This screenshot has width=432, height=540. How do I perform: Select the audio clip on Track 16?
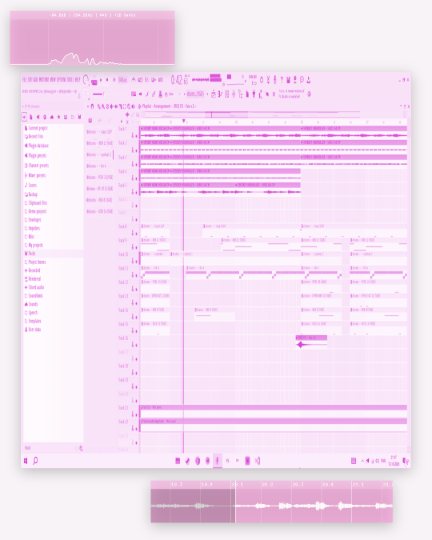[311, 342]
